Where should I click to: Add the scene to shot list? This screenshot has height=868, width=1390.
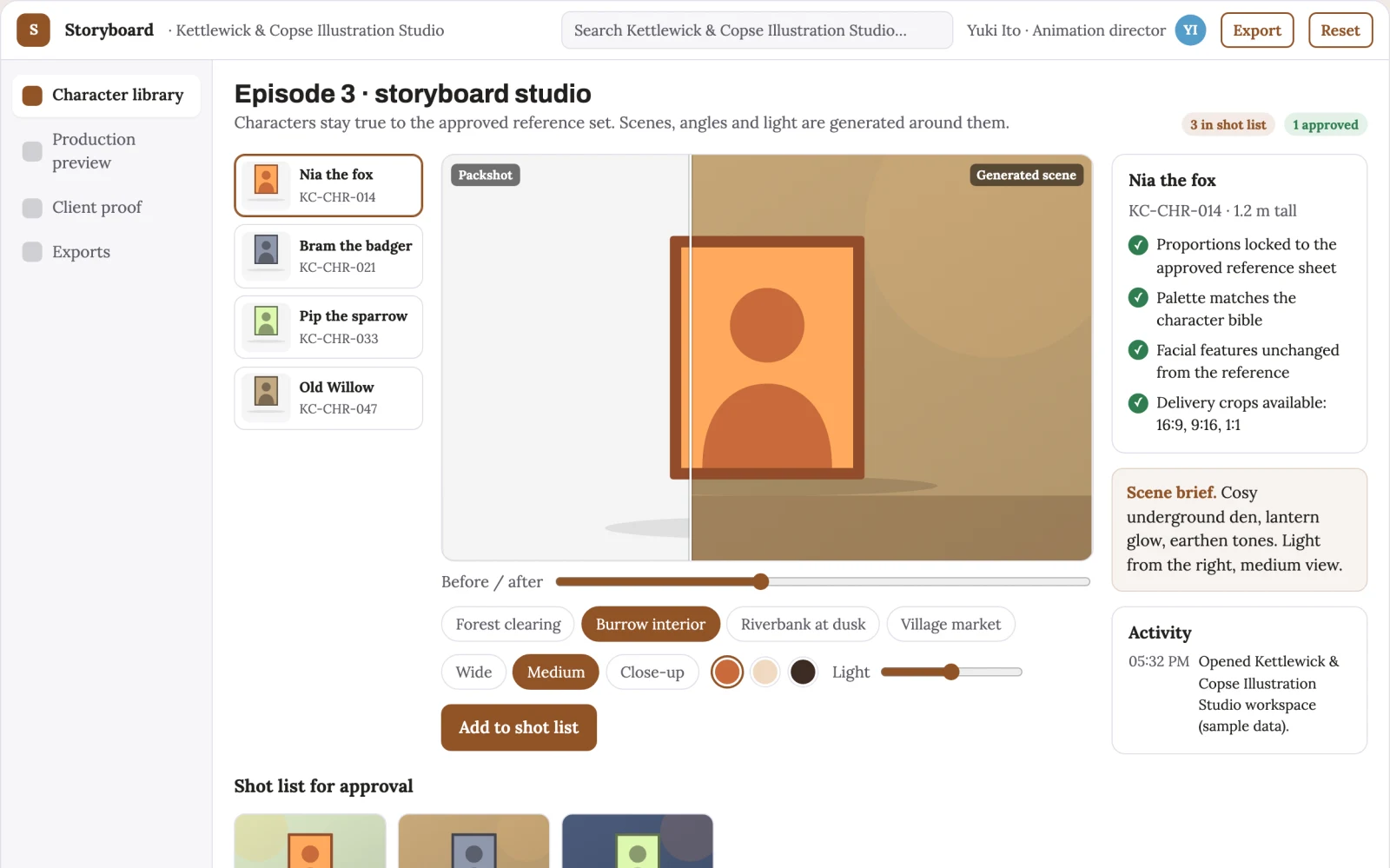(519, 727)
